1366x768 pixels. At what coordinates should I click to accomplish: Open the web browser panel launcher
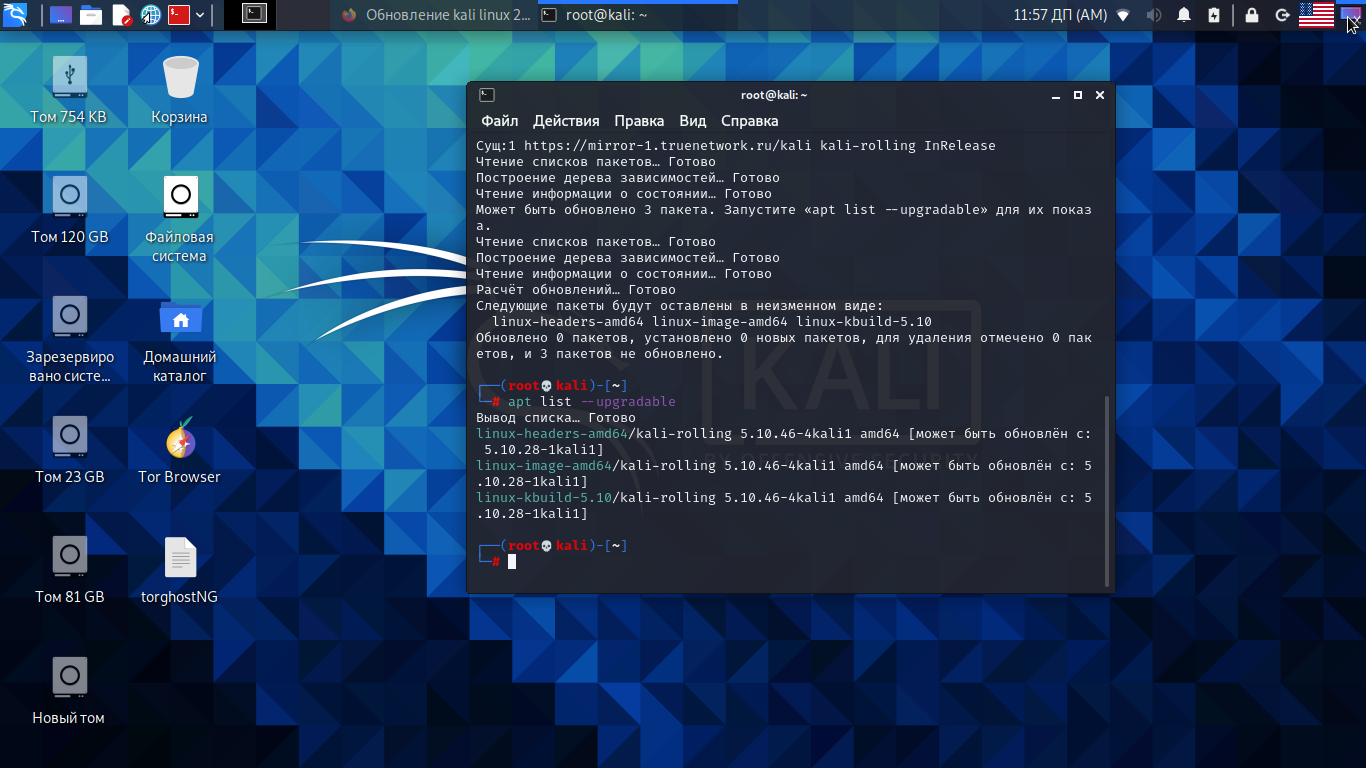[151, 15]
